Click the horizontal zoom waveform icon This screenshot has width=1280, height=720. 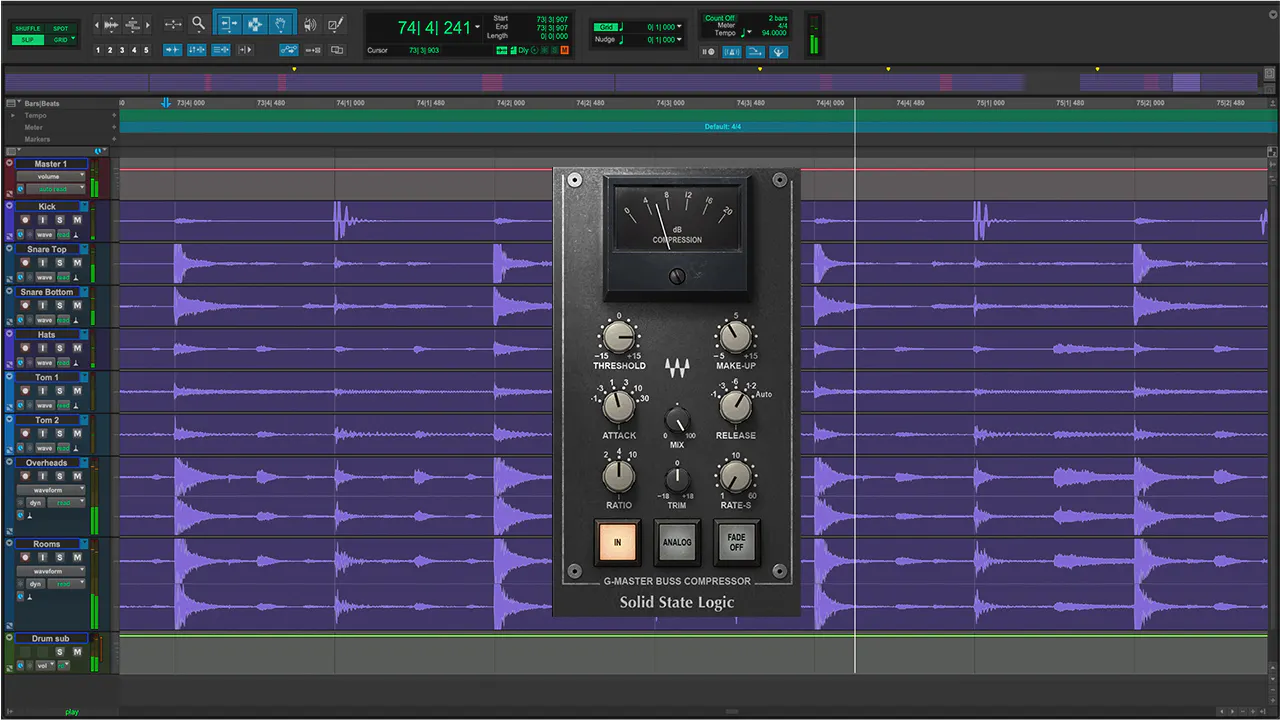111,24
